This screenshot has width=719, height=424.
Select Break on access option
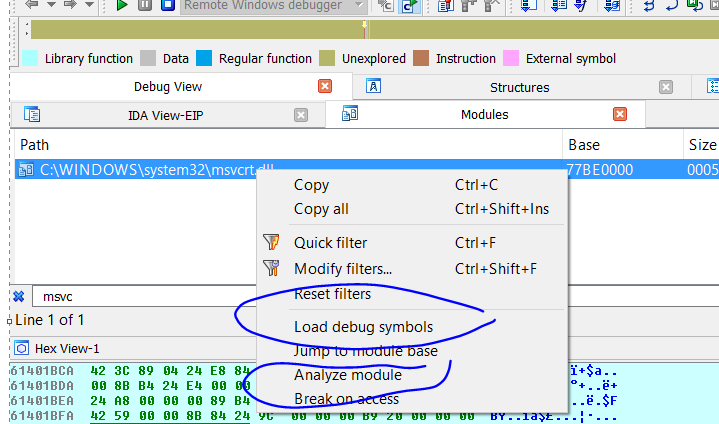346,399
